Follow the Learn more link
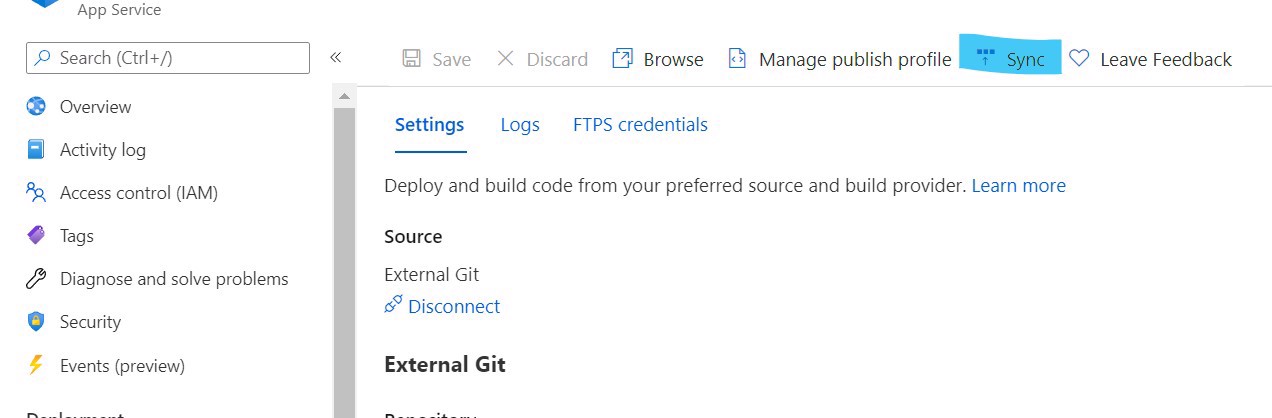The height and width of the screenshot is (418, 1272). [1019, 185]
